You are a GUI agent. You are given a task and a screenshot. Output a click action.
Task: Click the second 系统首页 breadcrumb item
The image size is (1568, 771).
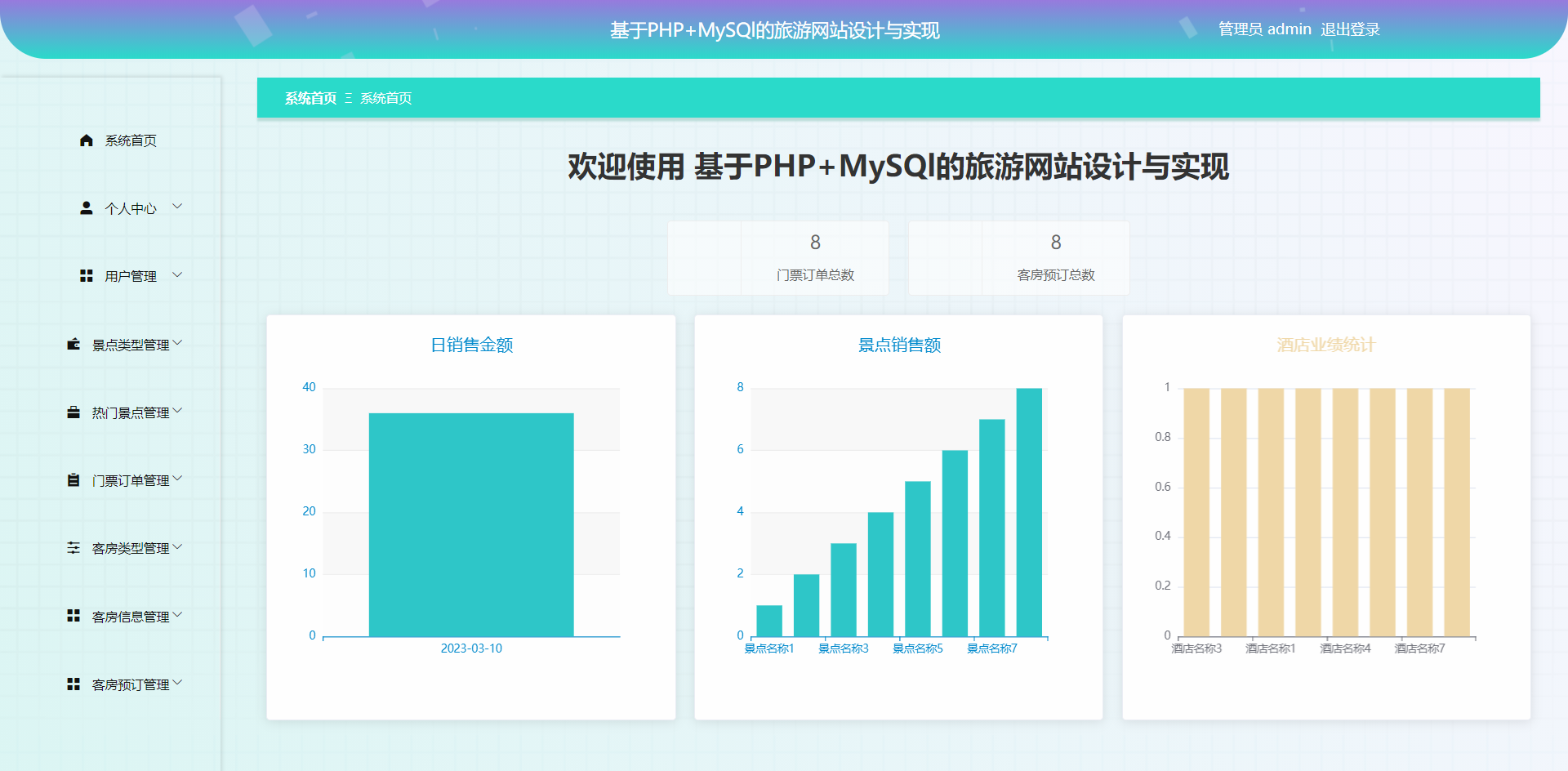tap(385, 98)
